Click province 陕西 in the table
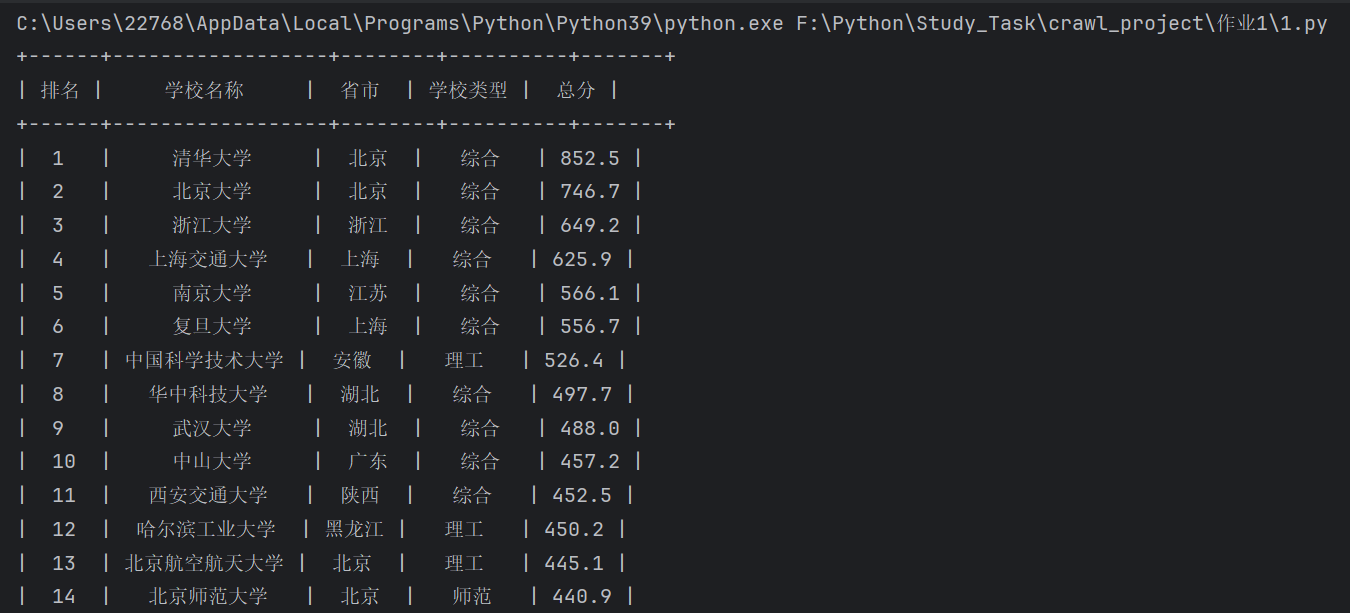The height and width of the screenshot is (613, 1350). [x=360, y=495]
